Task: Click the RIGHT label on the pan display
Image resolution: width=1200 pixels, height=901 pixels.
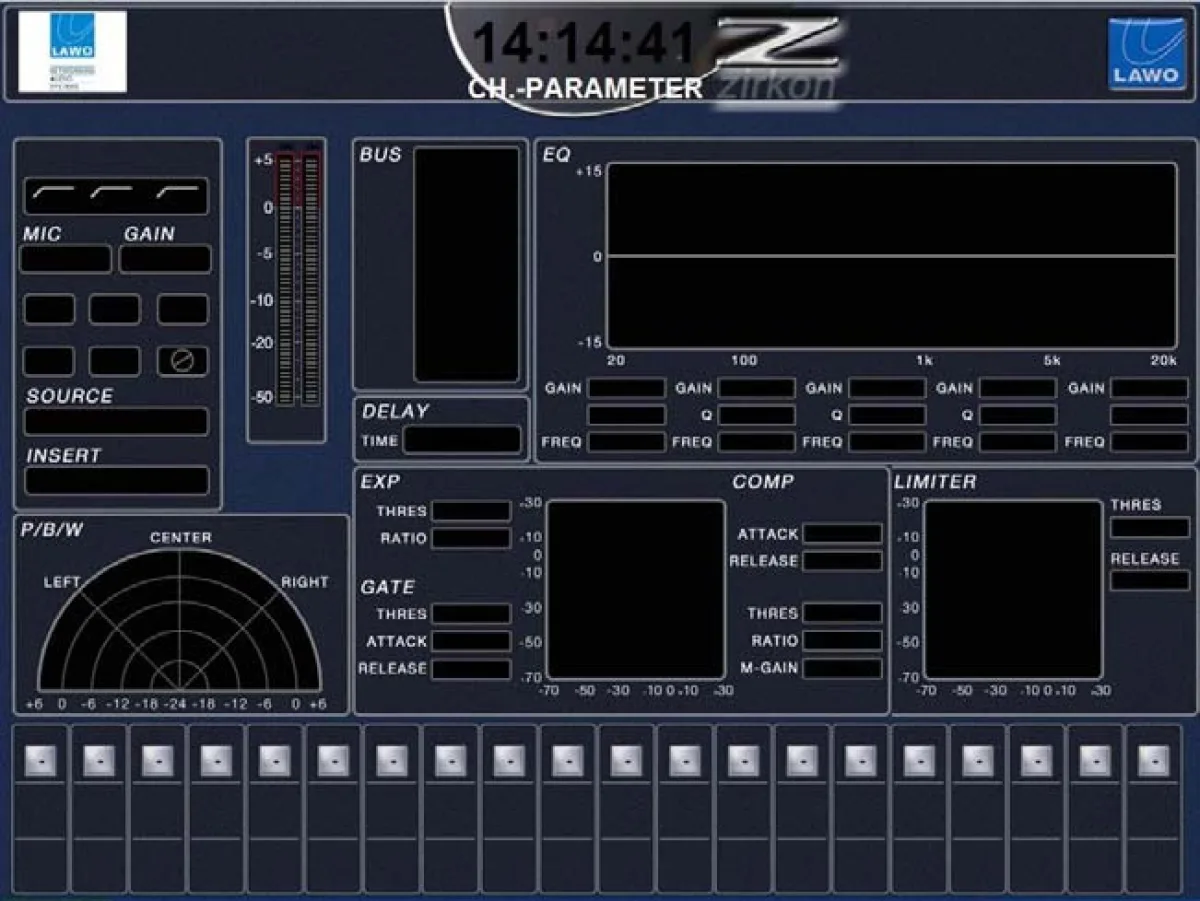Action: pyautogui.click(x=304, y=582)
